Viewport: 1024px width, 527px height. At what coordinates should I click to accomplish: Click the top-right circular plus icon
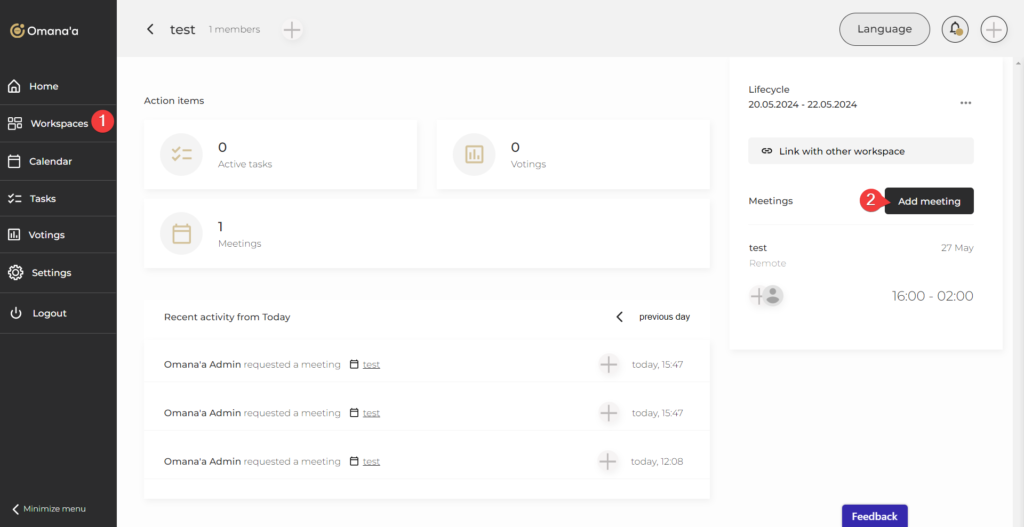point(993,29)
